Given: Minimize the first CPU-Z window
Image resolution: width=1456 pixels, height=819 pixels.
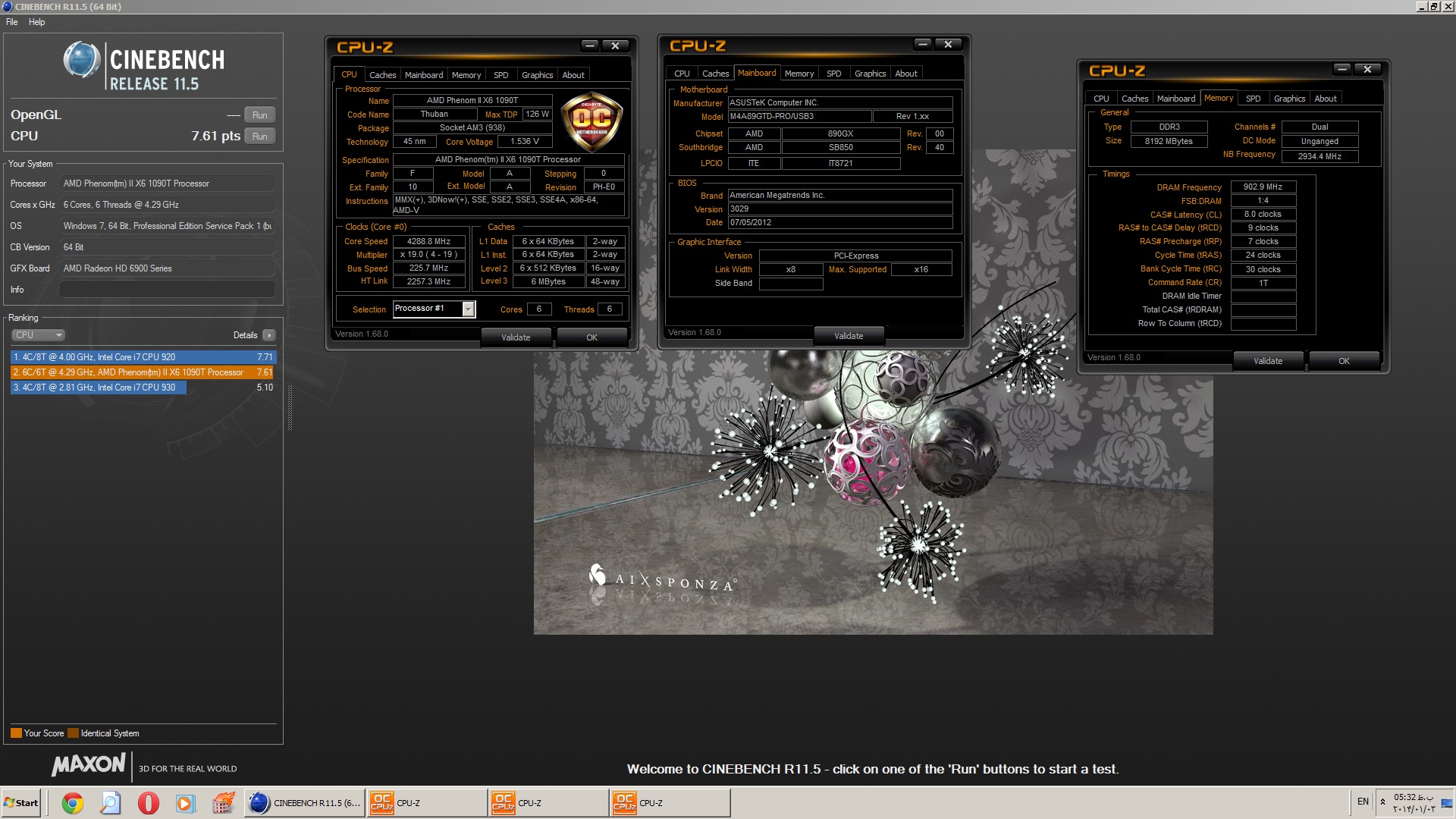Looking at the screenshot, I should tap(590, 45).
